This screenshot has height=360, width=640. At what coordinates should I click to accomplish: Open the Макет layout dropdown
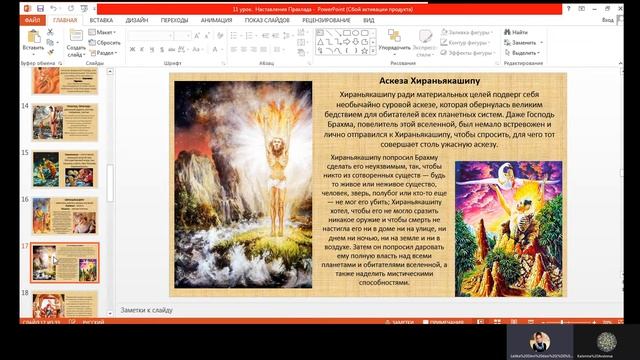(x=102, y=32)
